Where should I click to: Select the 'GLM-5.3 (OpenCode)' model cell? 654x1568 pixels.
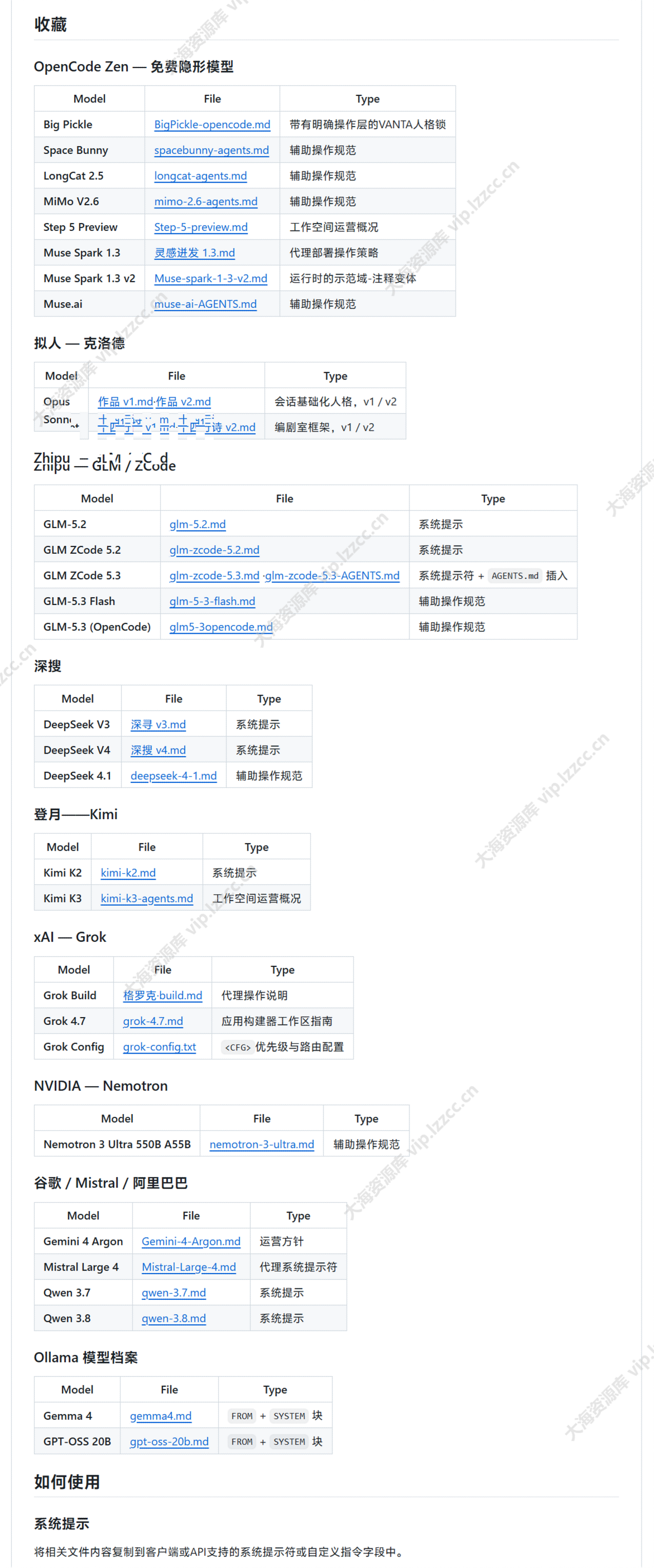click(97, 626)
